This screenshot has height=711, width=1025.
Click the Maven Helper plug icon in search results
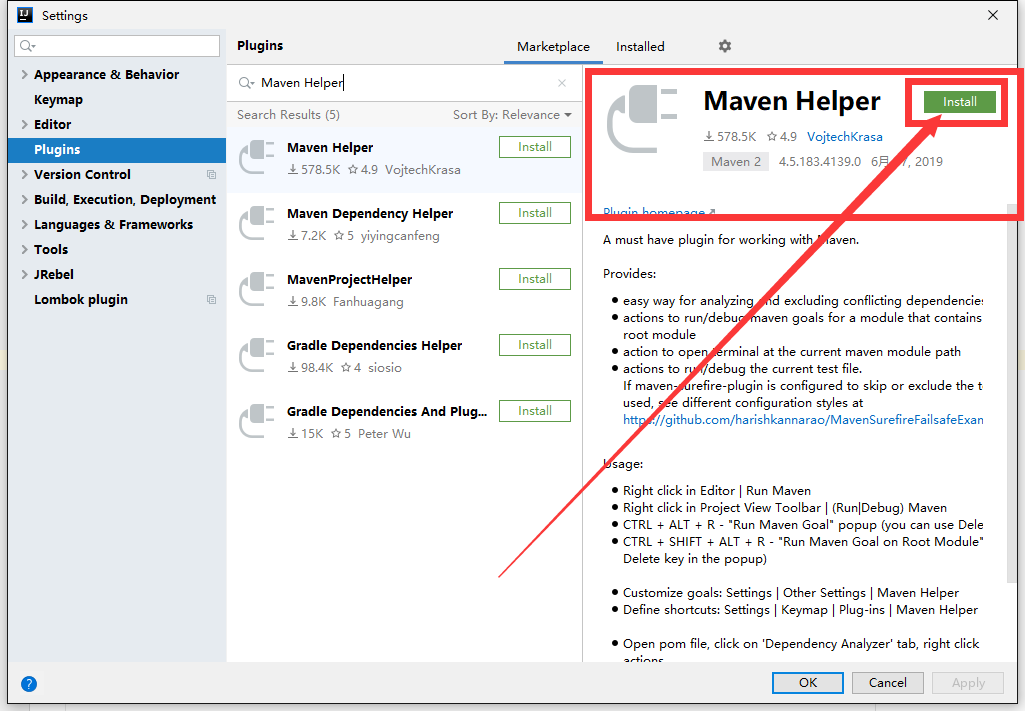(258, 157)
